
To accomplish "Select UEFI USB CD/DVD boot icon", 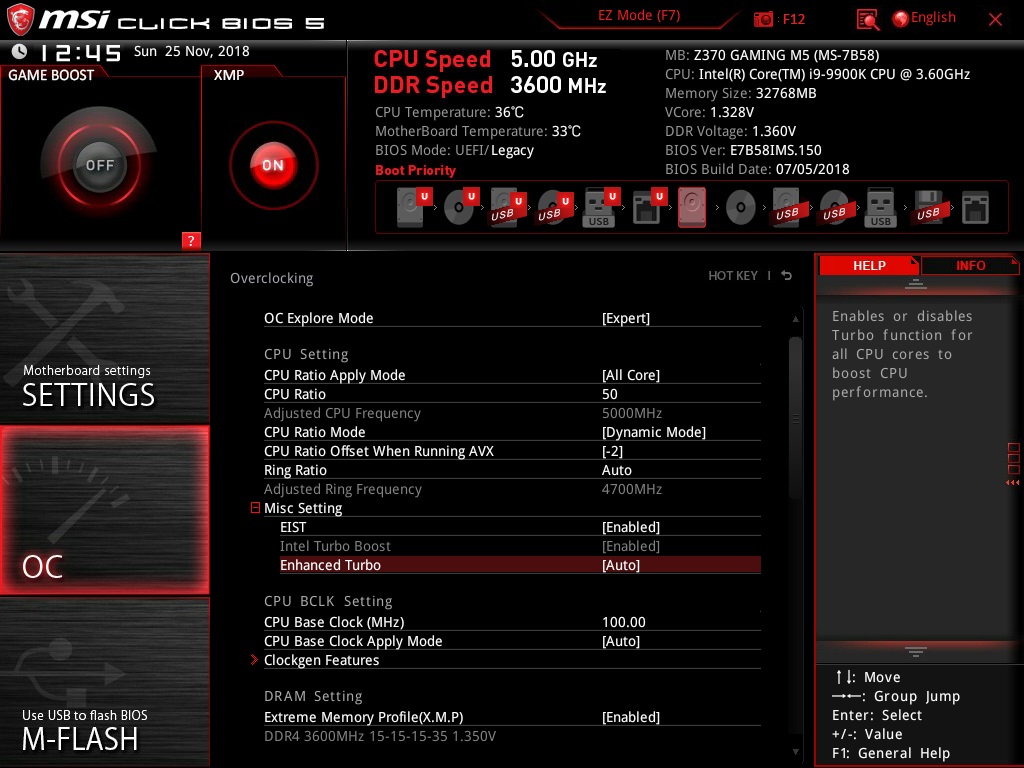I will [x=554, y=207].
